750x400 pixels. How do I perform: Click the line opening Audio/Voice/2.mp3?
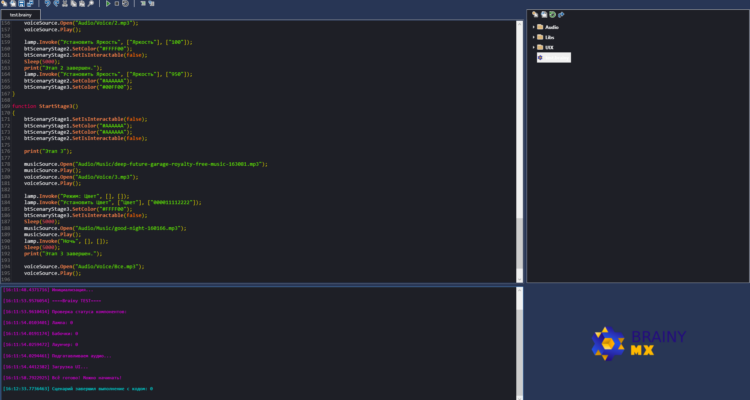(x=81, y=23)
